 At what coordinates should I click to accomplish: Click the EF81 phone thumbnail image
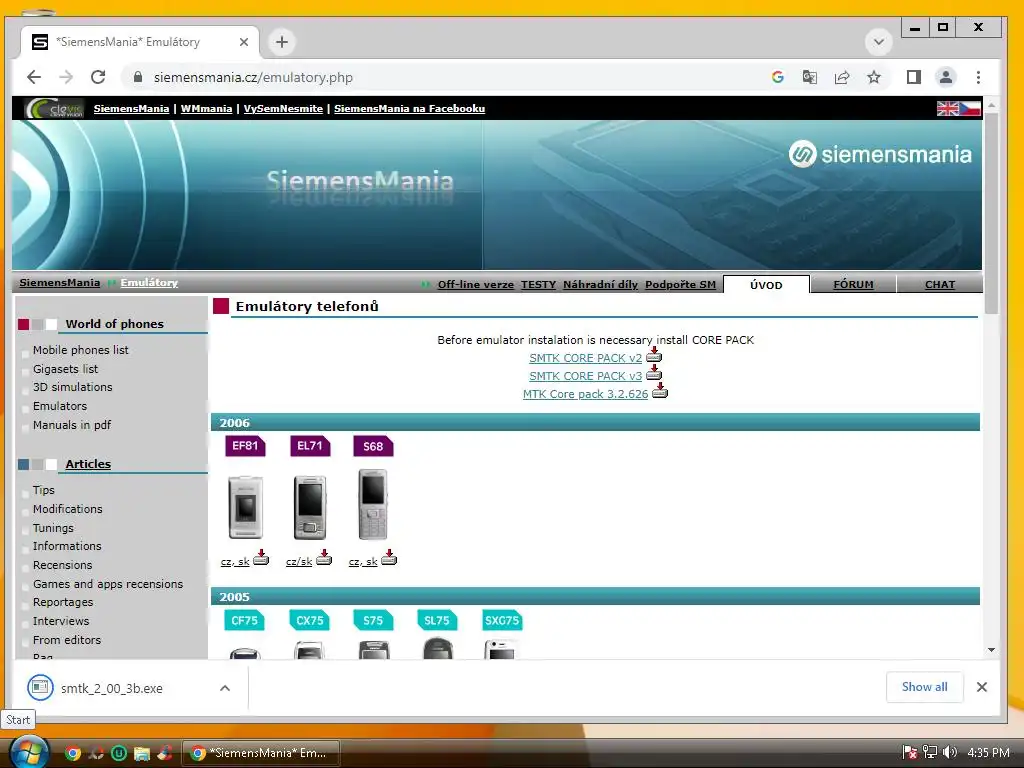(246, 507)
